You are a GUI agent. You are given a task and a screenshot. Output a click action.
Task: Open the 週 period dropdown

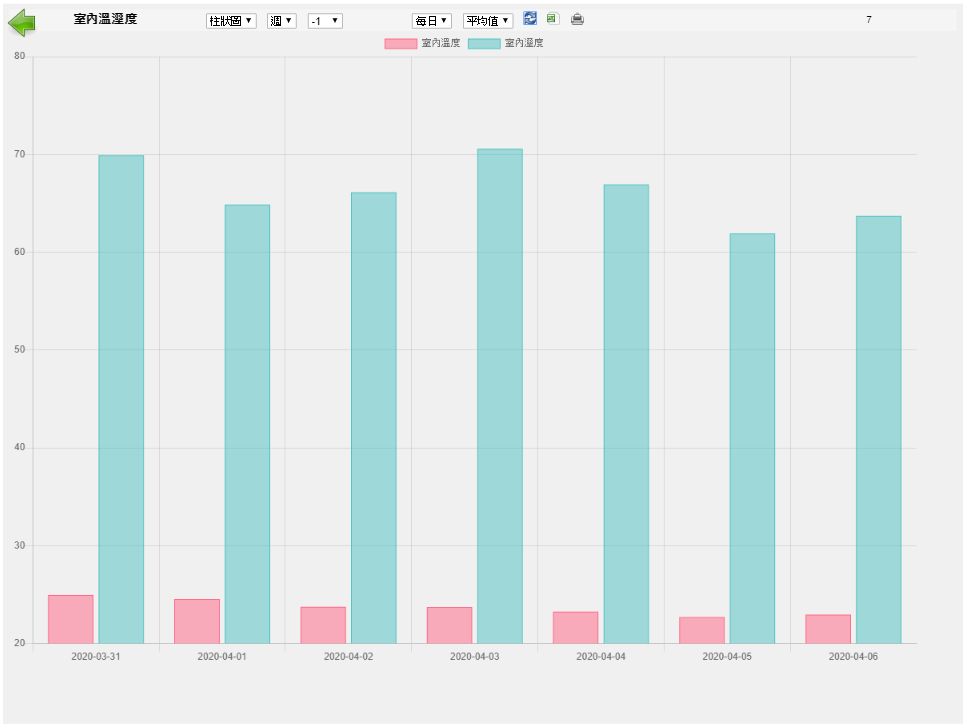(281, 21)
